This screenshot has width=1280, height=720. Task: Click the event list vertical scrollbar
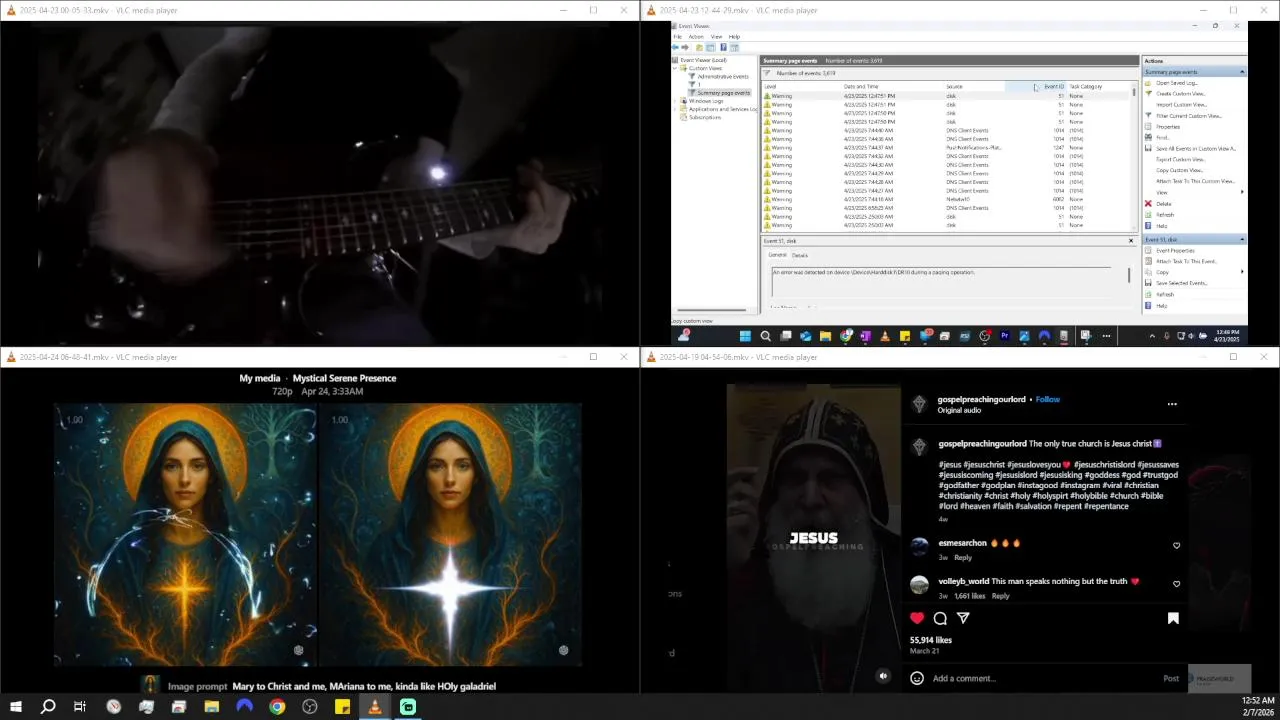click(x=1135, y=157)
